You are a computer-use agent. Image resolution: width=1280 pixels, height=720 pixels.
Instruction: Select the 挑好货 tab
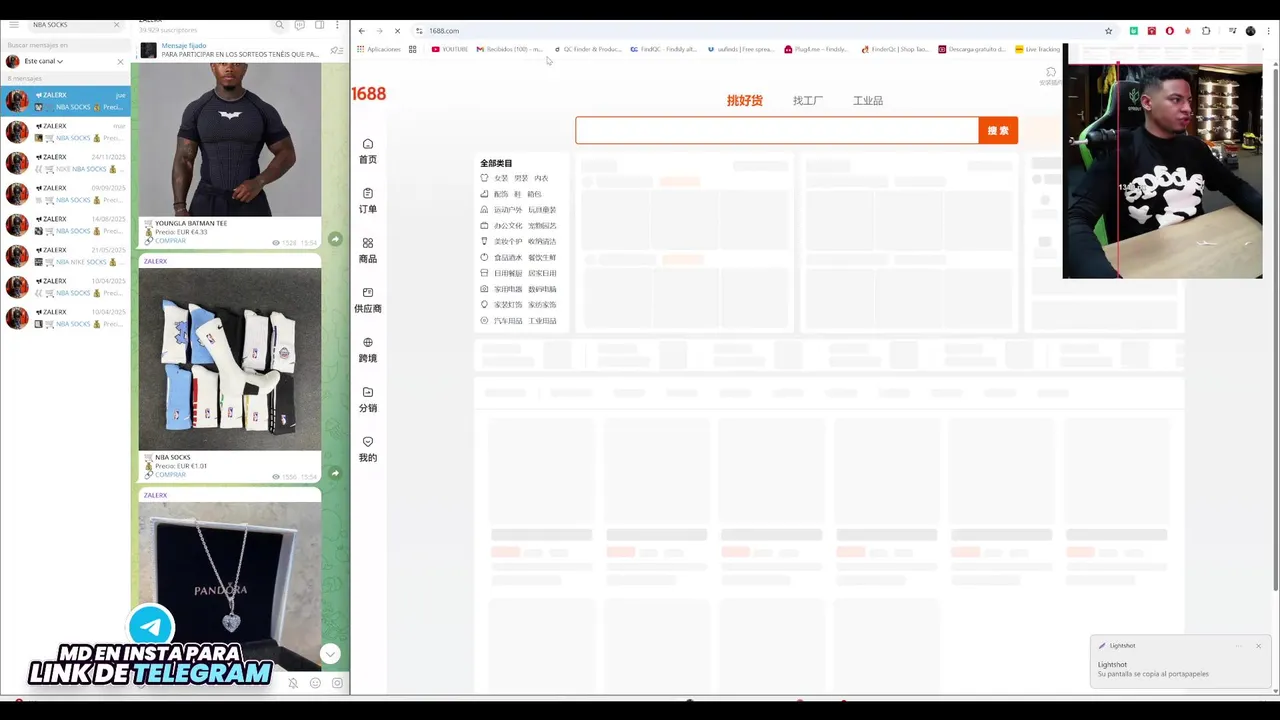click(x=744, y=100)
